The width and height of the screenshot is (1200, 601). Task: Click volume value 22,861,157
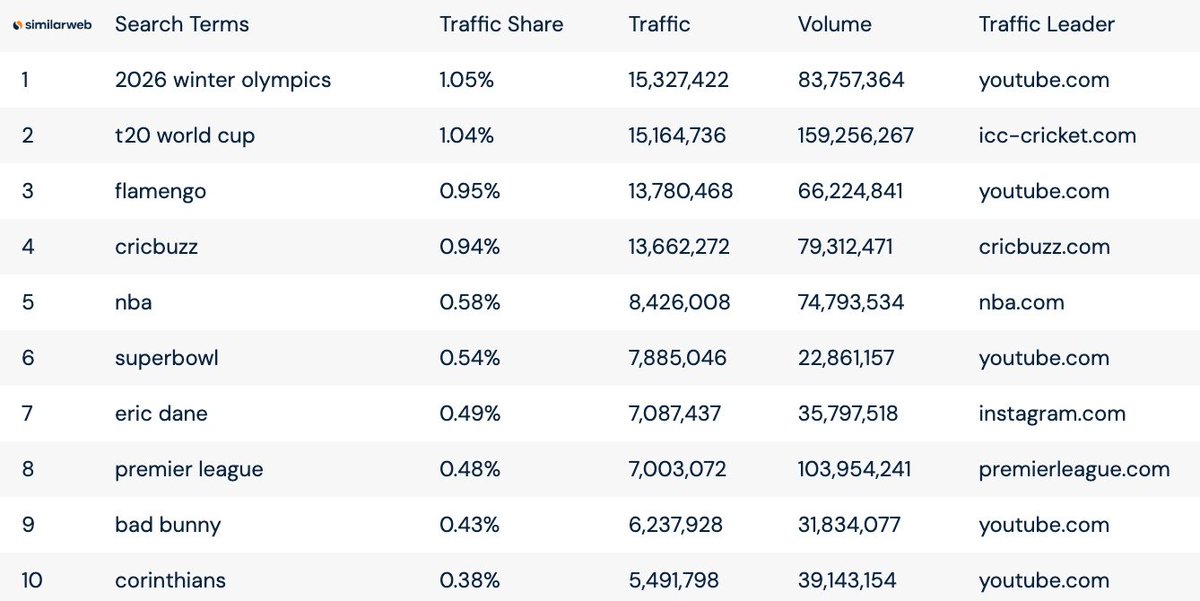[846, 358]
